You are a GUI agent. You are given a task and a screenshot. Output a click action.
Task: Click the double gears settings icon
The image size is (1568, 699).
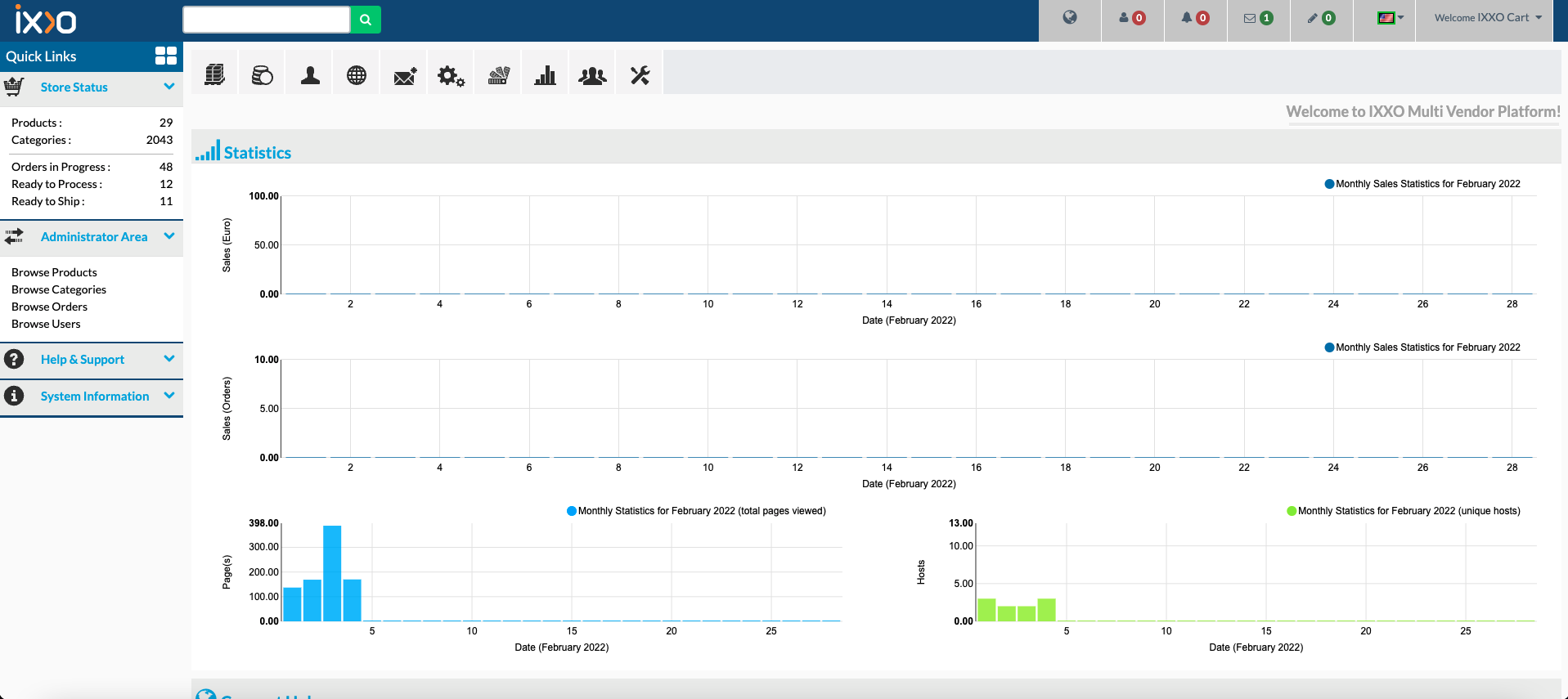(x=451, y=76)
